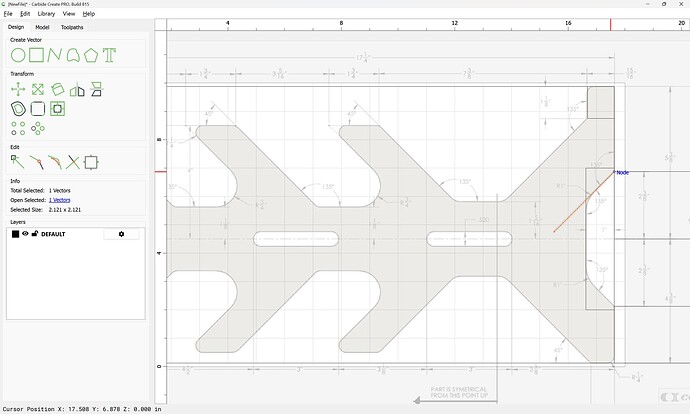This screenshot has height=414, width=690.
Task: Activate the Rotate transform tool
Action: coord(57,89)
